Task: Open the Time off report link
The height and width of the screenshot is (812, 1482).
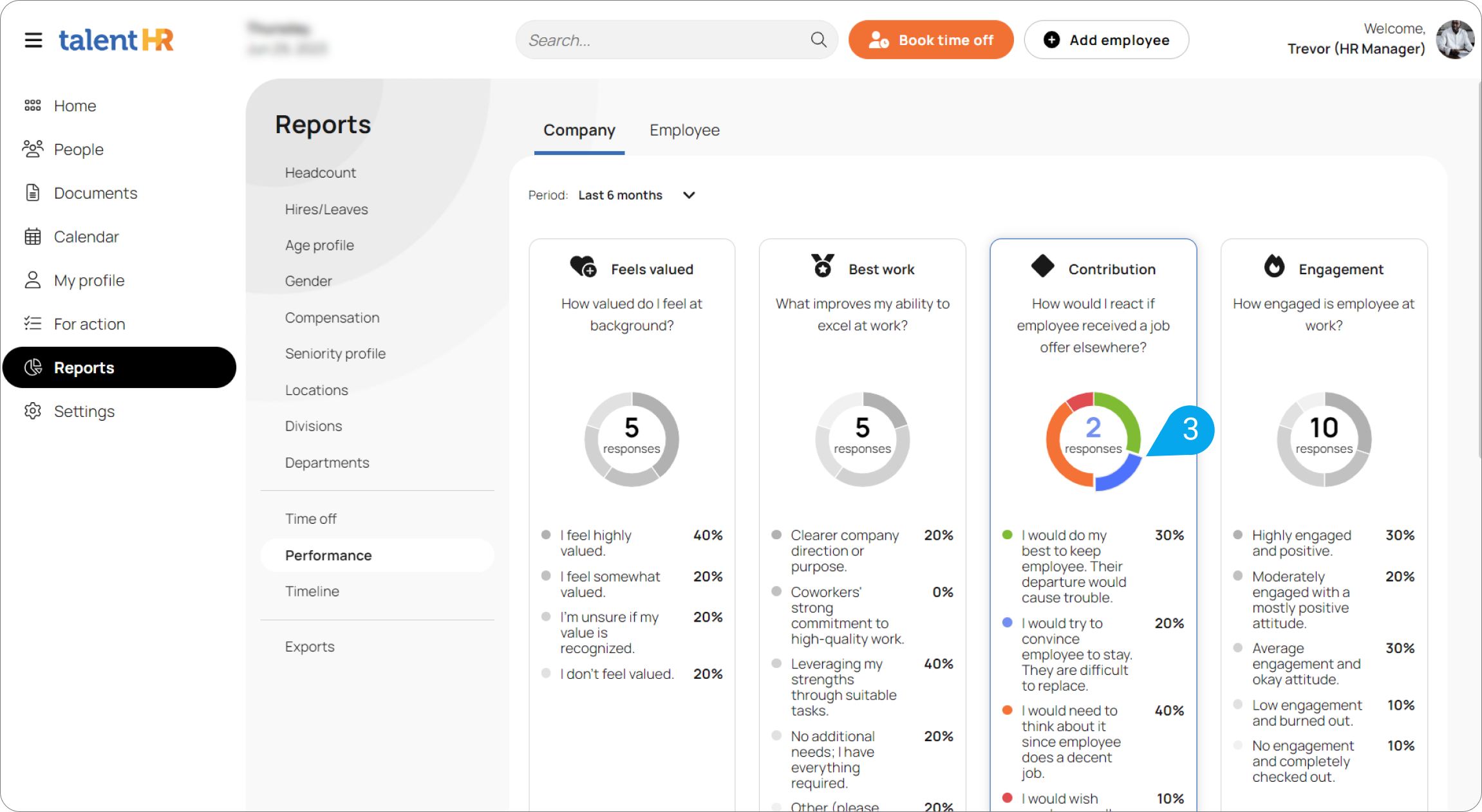Action: pyautogui.click(x=311, y=519)
